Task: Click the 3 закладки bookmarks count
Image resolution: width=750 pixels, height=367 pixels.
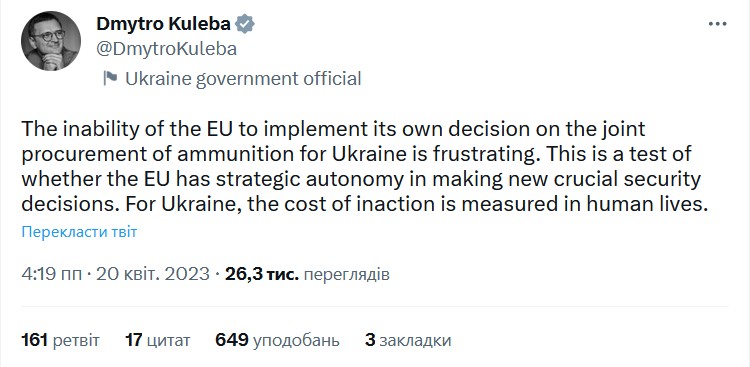Action: pyautogui.click(x=408, y=340)
